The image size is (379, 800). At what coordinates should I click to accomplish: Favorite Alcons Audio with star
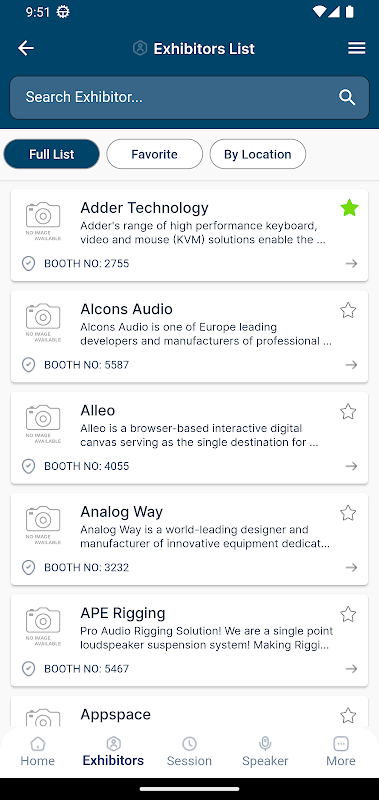[348, 310]
